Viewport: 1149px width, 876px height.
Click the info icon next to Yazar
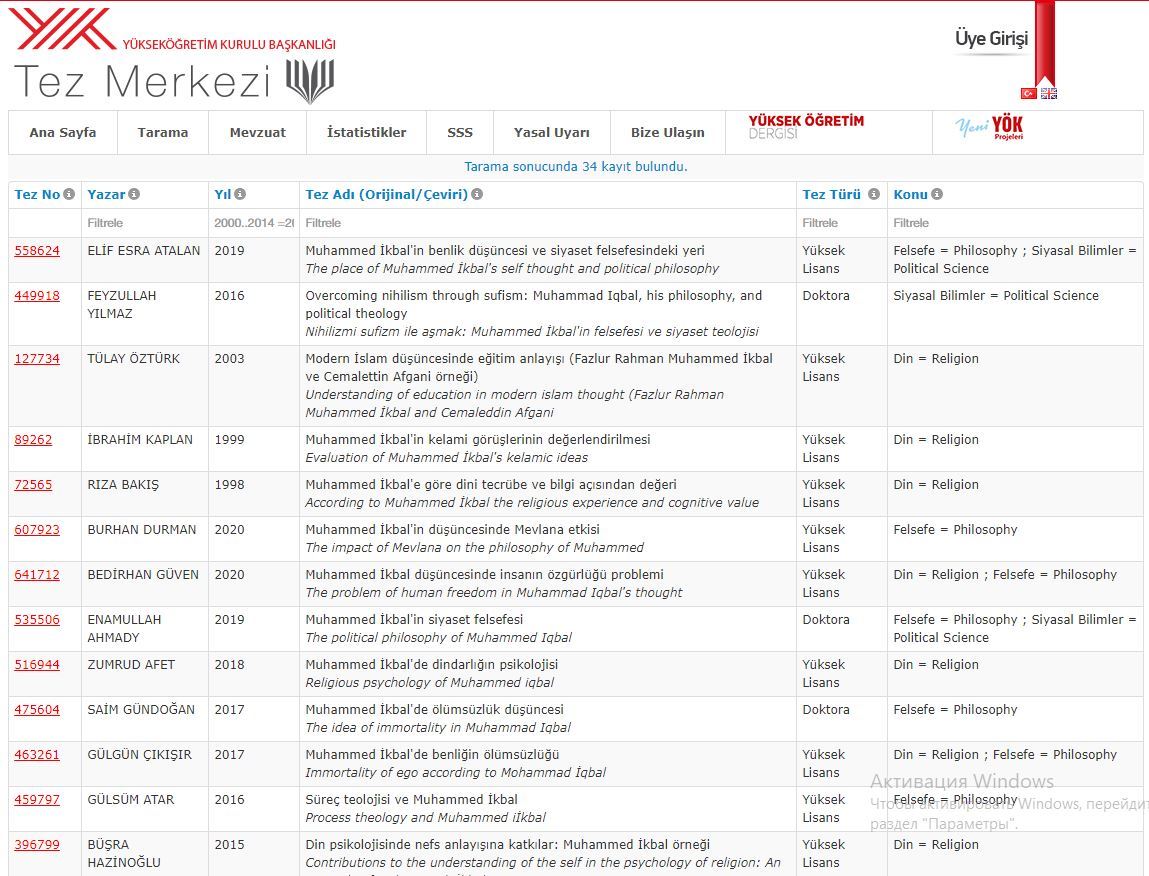(134, 194)
